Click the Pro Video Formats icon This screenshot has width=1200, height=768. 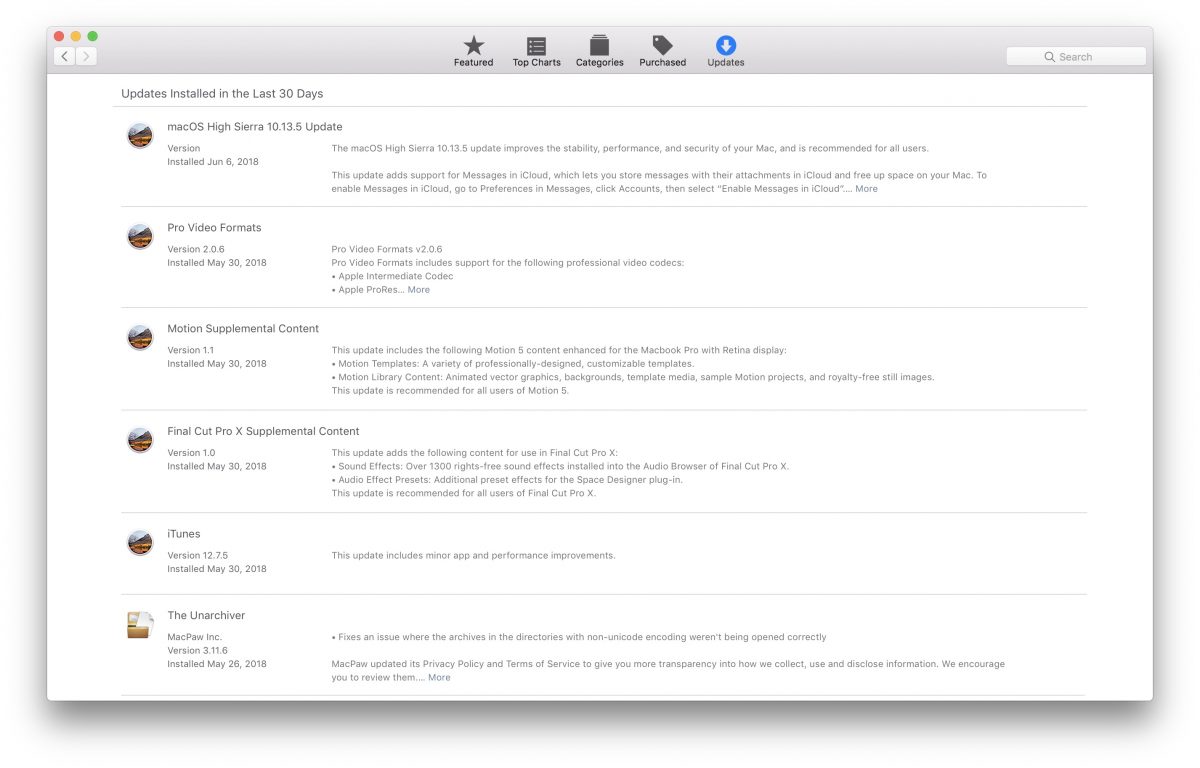140,236
